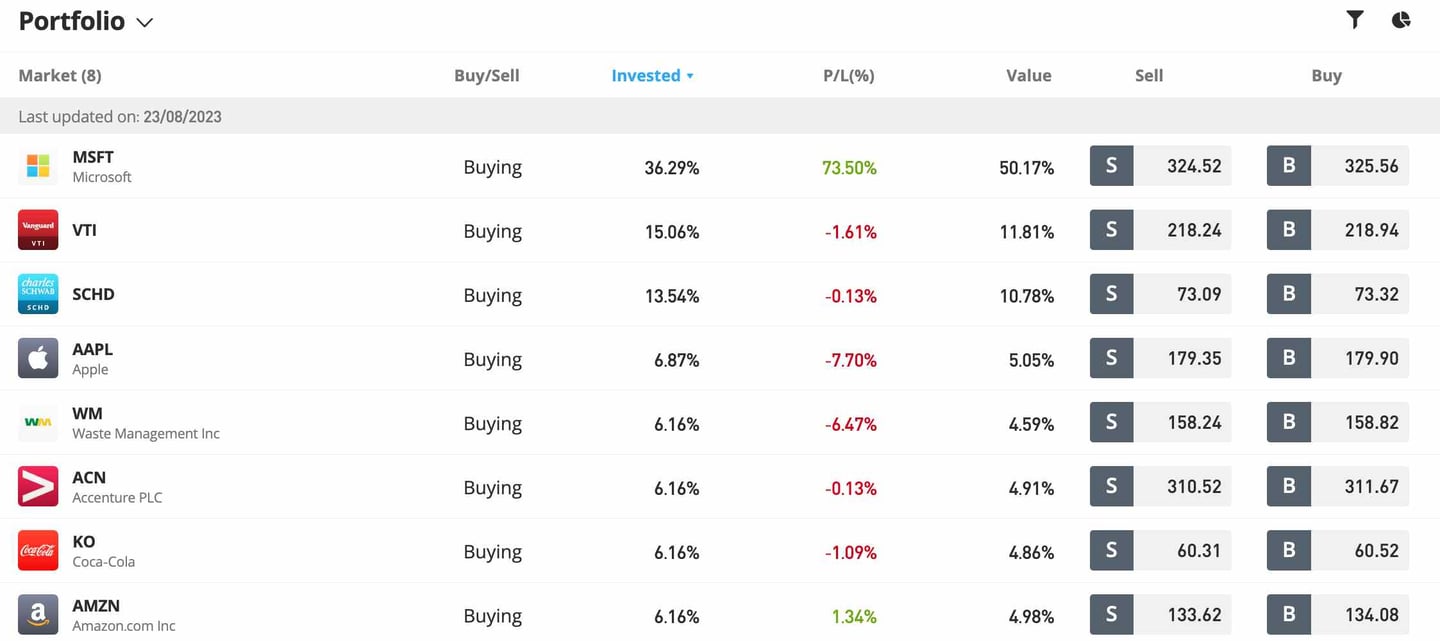Select the Value column header
Image resolution: width=1440 pixels, height=641 pixels.
1029,75
